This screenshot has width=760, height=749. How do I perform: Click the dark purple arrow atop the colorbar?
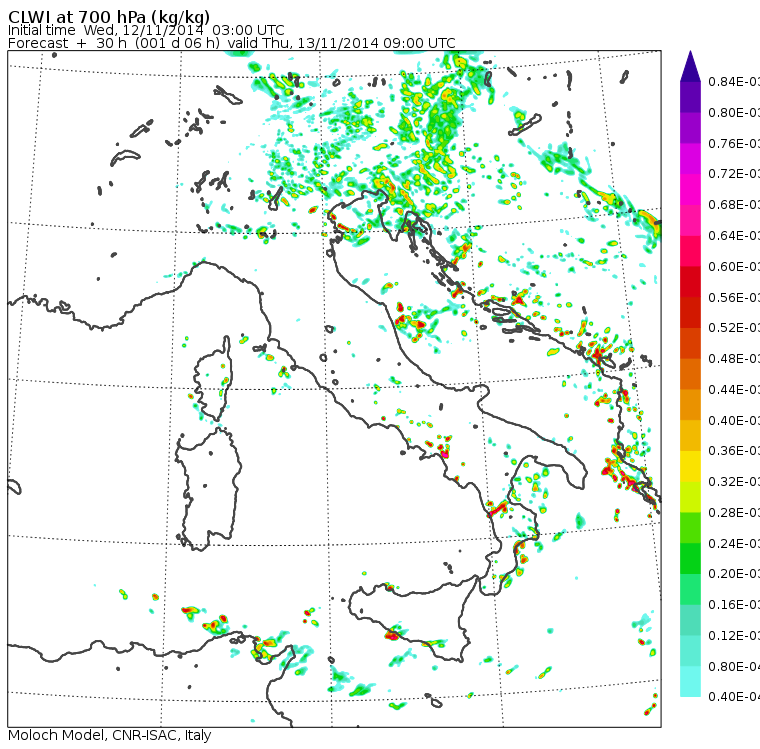(x=690, y=66)
